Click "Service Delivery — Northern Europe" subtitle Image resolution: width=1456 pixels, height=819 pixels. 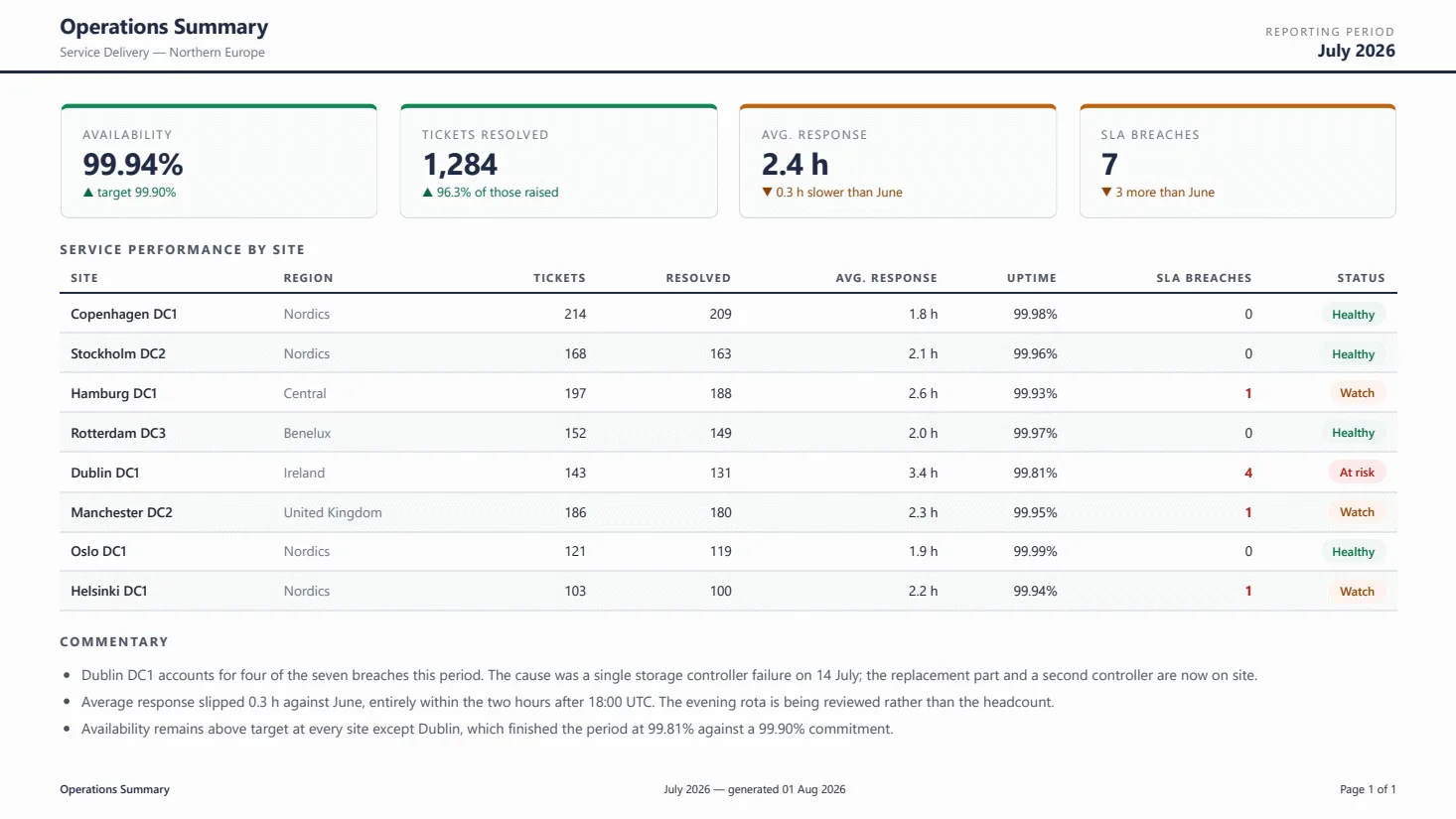point(162,53)
